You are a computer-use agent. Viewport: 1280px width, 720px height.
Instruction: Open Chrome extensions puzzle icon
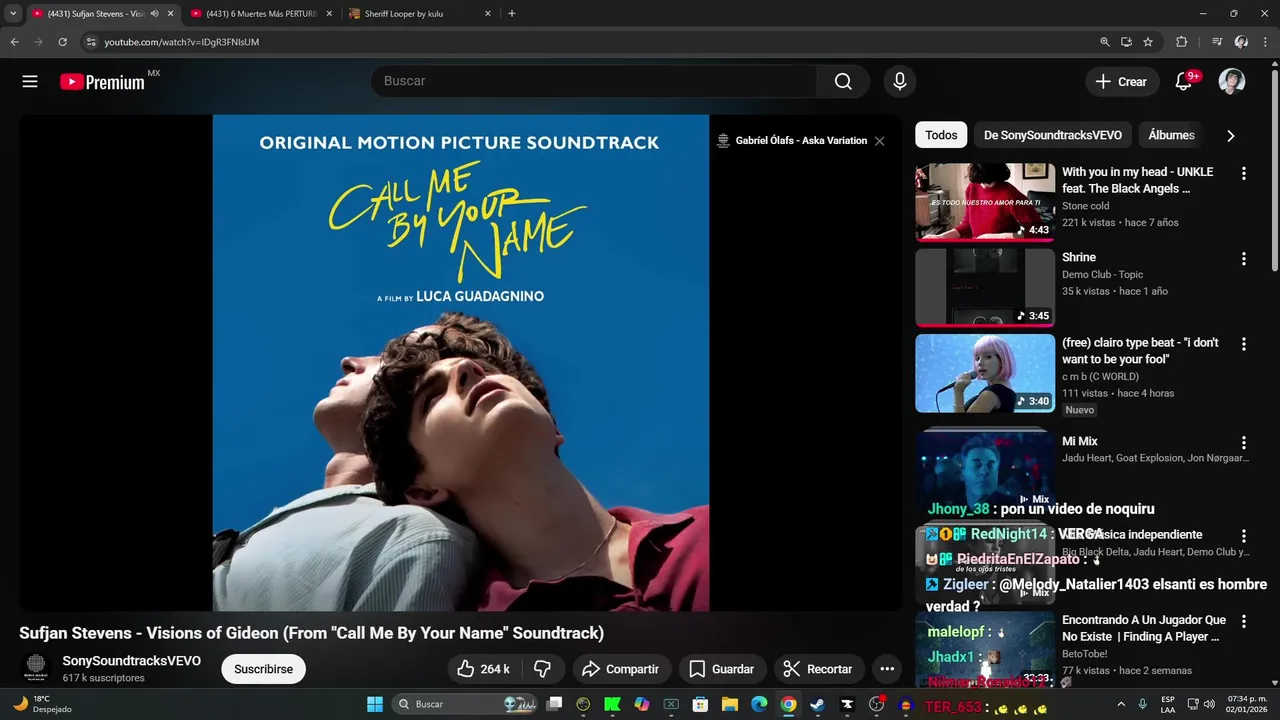(1182, 42)
